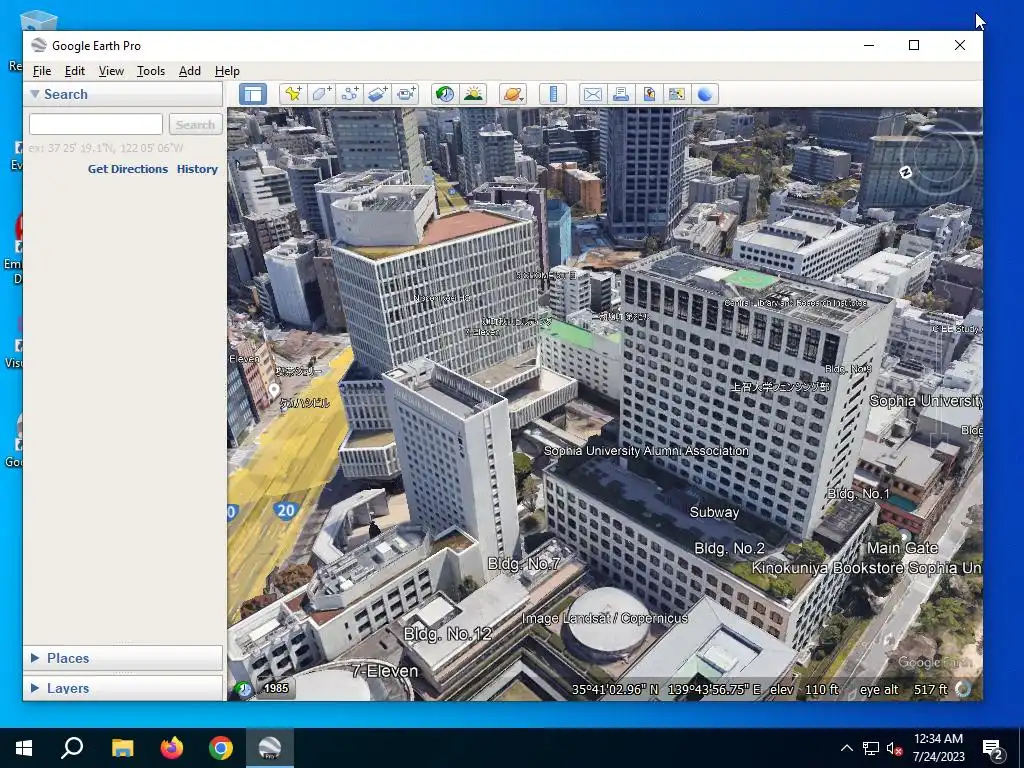Email the view with the envelope icon
The height and width of the screenshot is (768, 1024).
pos(592,94)
